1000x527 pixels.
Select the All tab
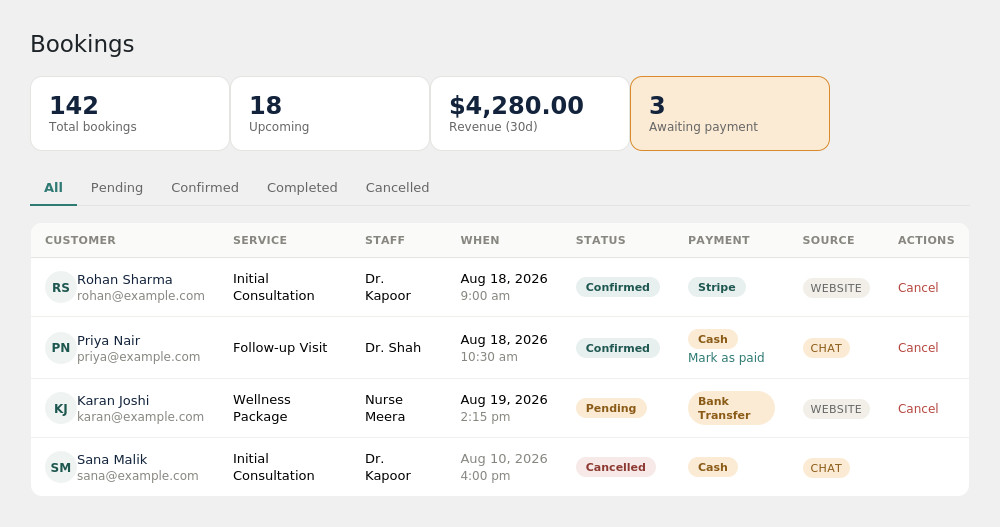click(x=54, y=188)
